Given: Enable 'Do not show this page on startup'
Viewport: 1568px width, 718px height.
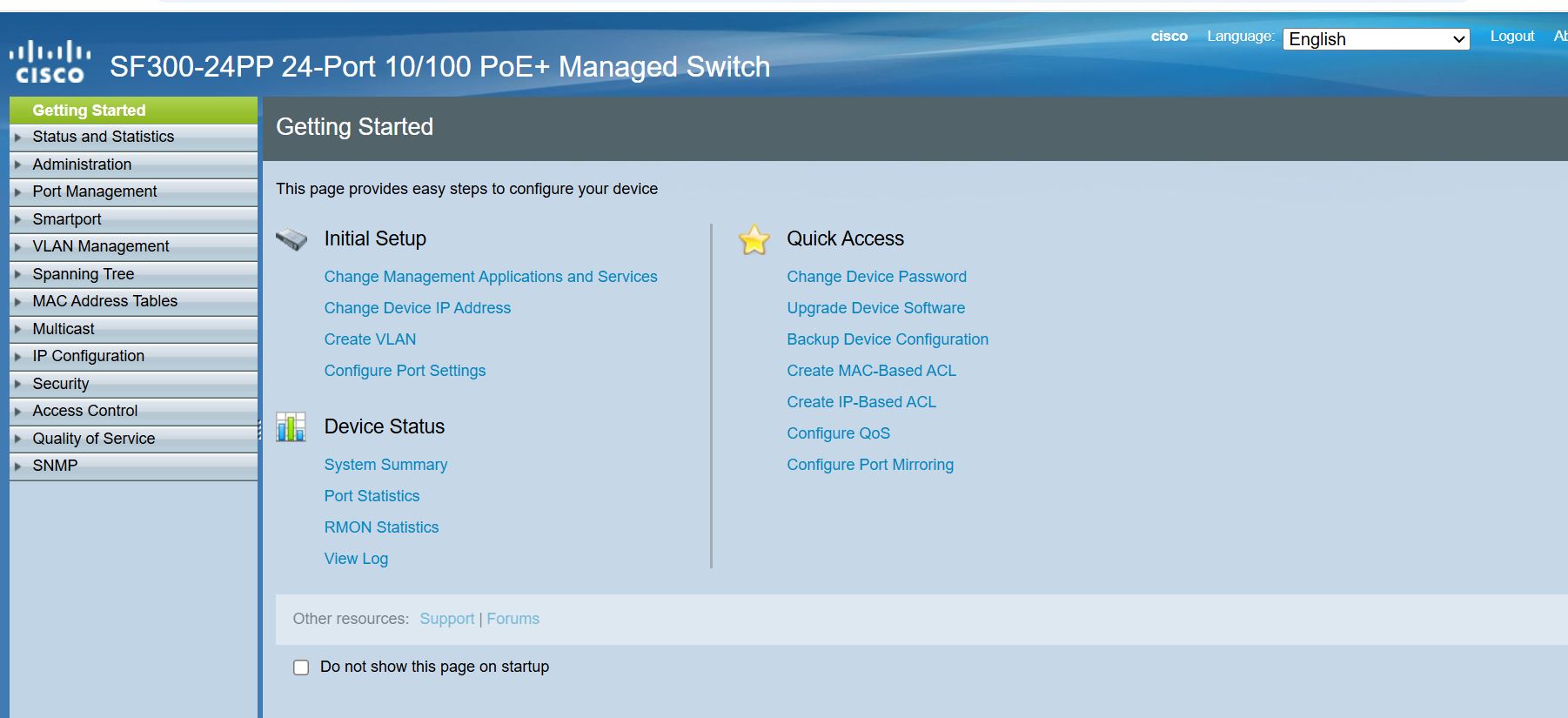Looking at the screenshot, I should click(301, 668).
